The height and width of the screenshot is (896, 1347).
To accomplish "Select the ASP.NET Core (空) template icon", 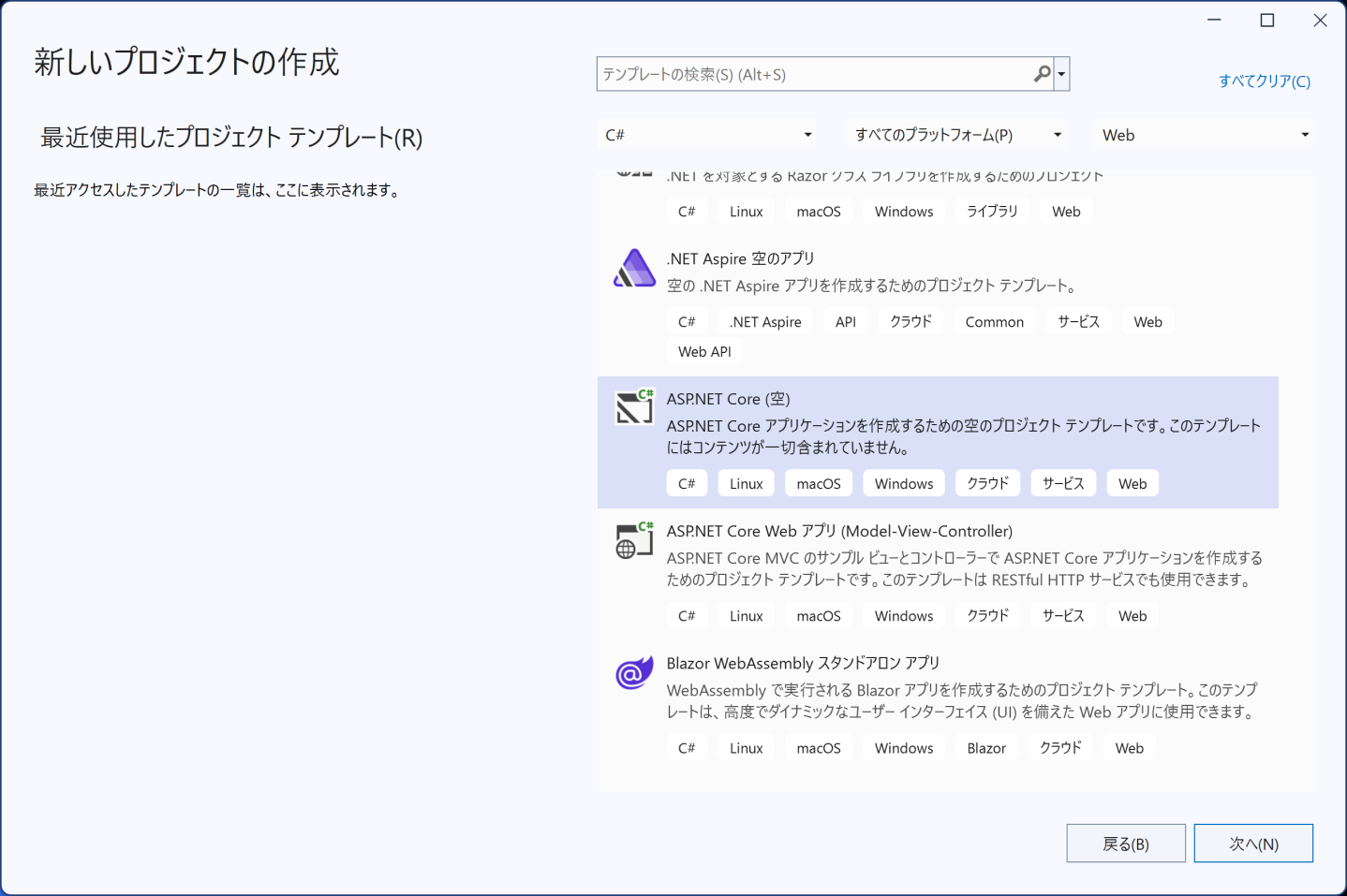I will tap(634, 407).
